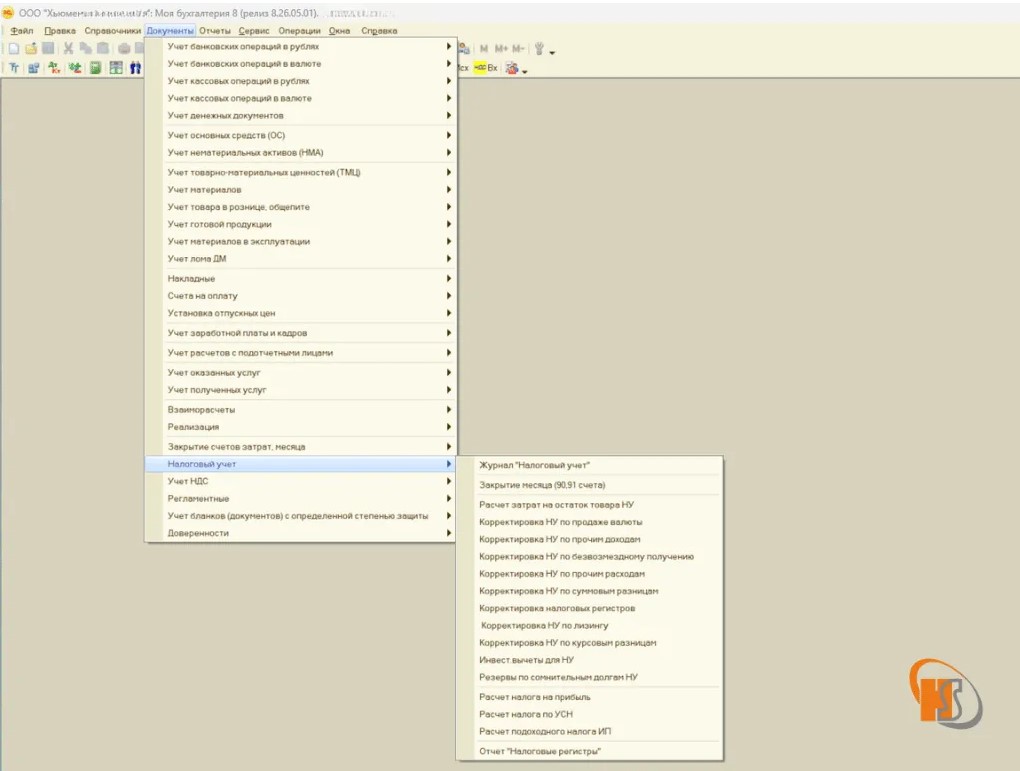This screenshot has width=1020, height=771.
Task: Click the Paste clipboard icon
Action: [103, 48]
